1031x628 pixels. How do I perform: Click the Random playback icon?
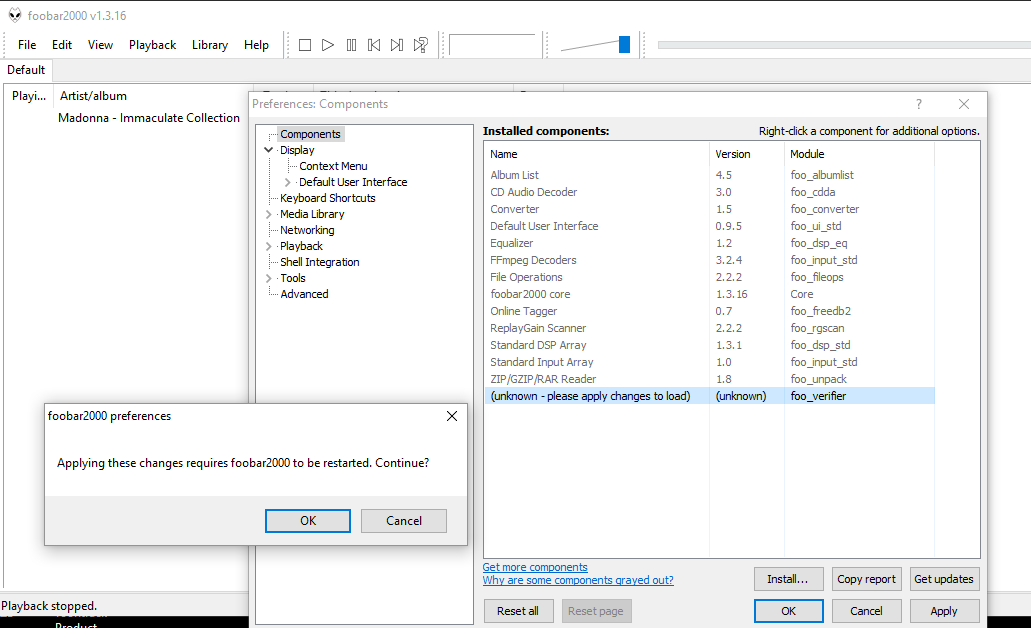coord(421,45)
